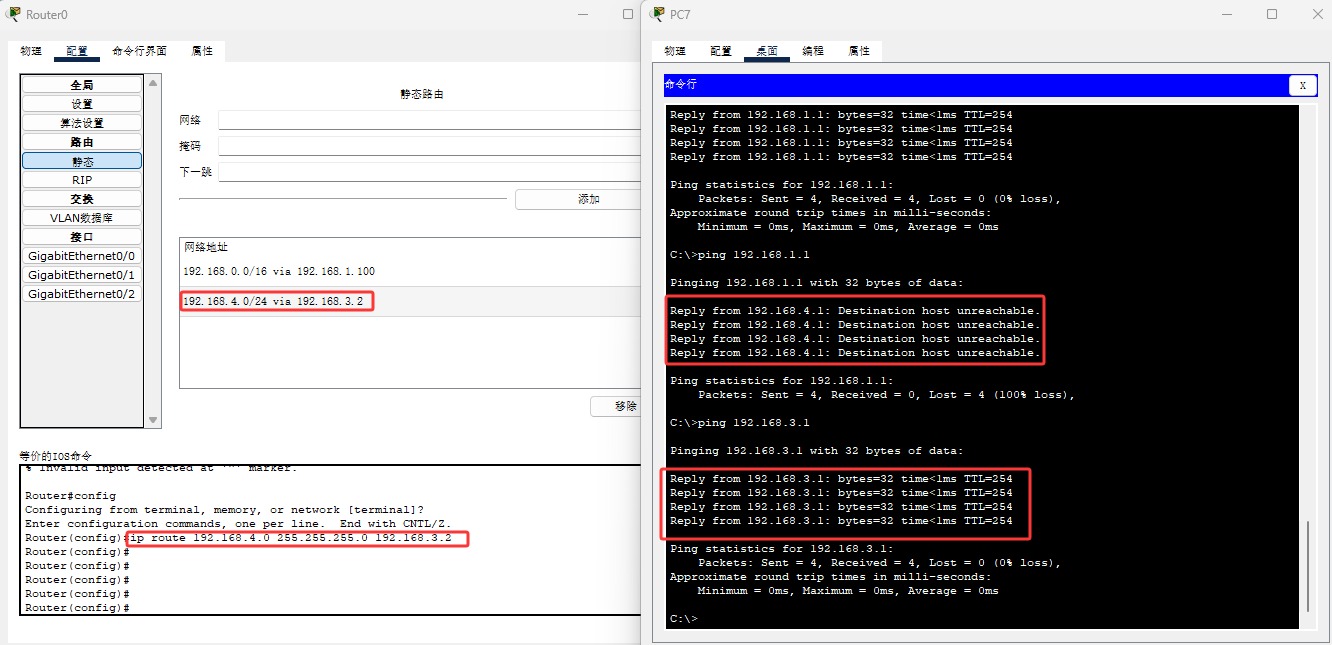This screenshot has height=645, width=1332.
Task: Open the 物理 tab in Router0
Action: coord(31,51)
